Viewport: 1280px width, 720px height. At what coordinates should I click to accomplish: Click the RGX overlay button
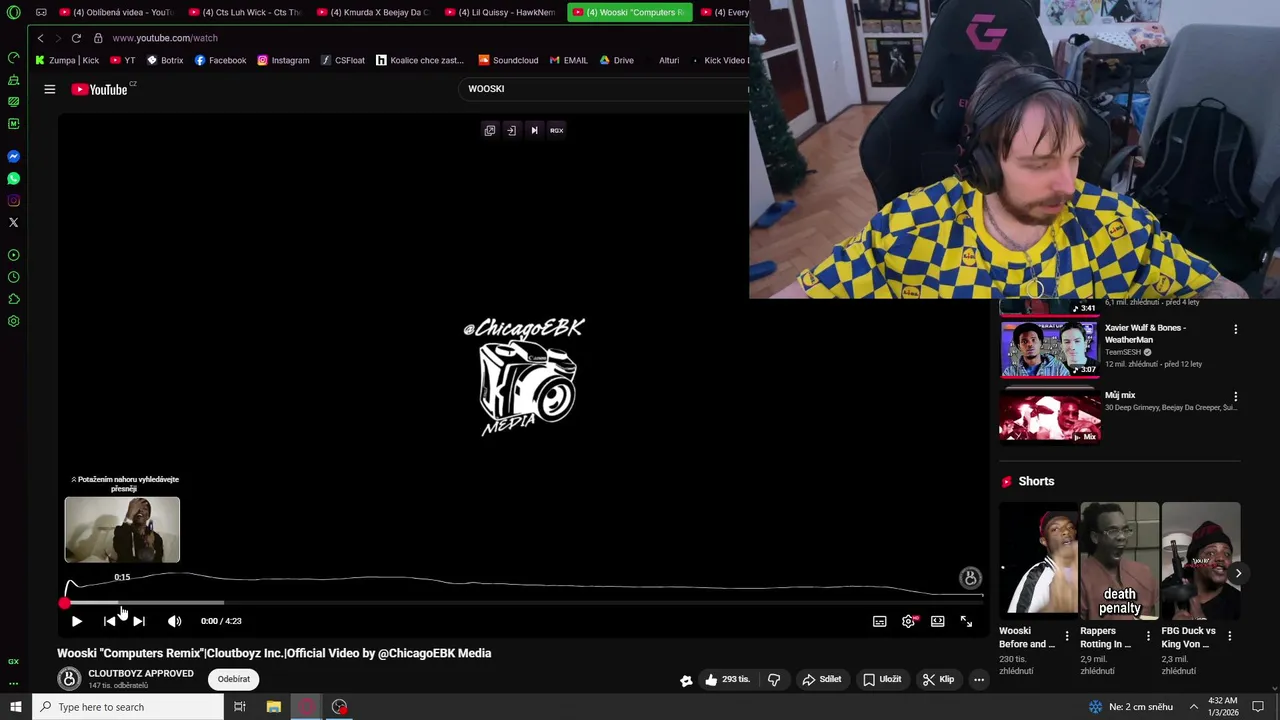click(x=557, y=130)
